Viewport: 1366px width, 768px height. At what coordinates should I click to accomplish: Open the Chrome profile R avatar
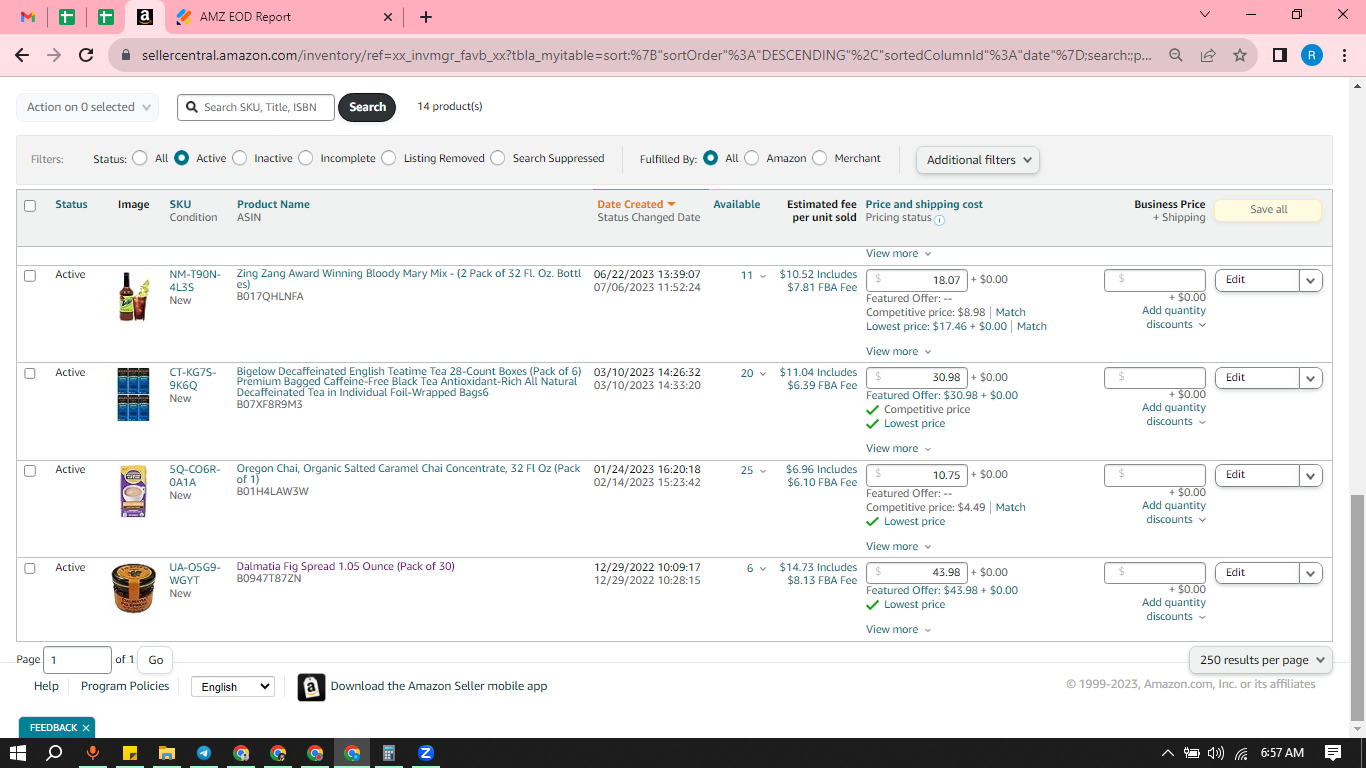tap(1312, 56)
